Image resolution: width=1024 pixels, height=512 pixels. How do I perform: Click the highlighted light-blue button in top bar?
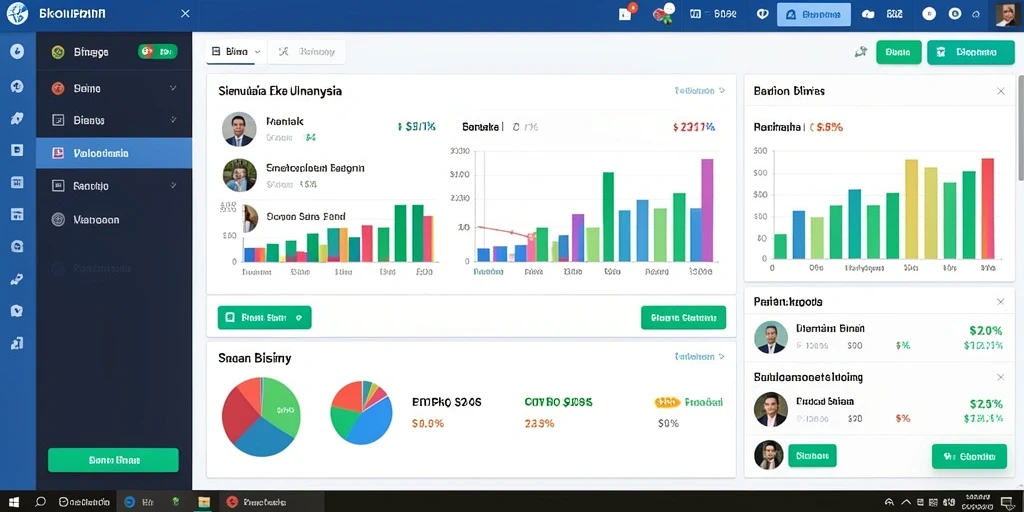814,14
